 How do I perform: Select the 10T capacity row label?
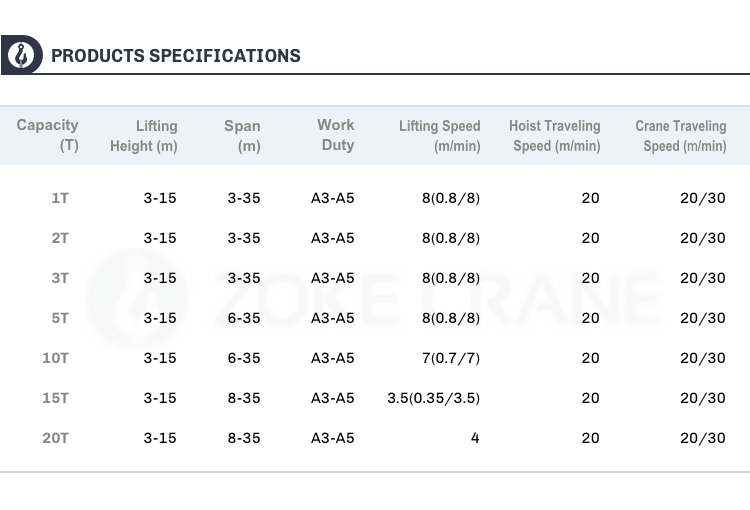55,358
